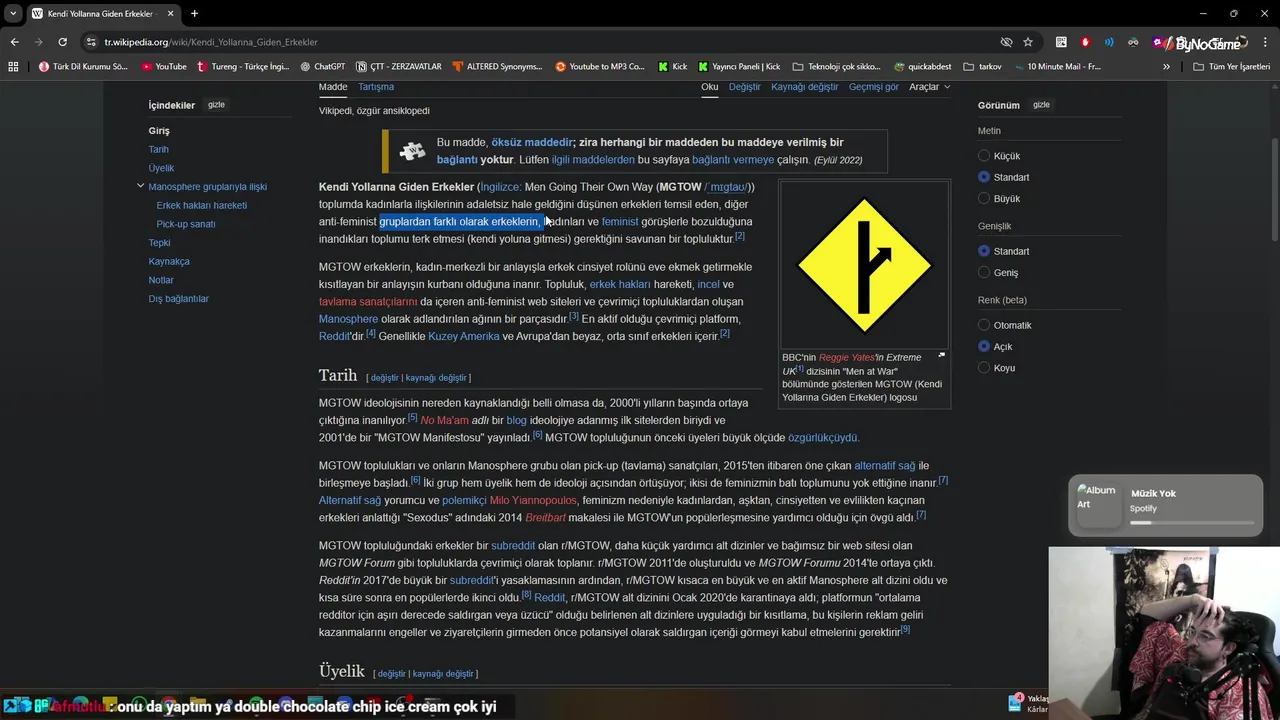The image size is (1280, 720).
Task: Jump to Kaynakça in contents
Action: [169, 261]
